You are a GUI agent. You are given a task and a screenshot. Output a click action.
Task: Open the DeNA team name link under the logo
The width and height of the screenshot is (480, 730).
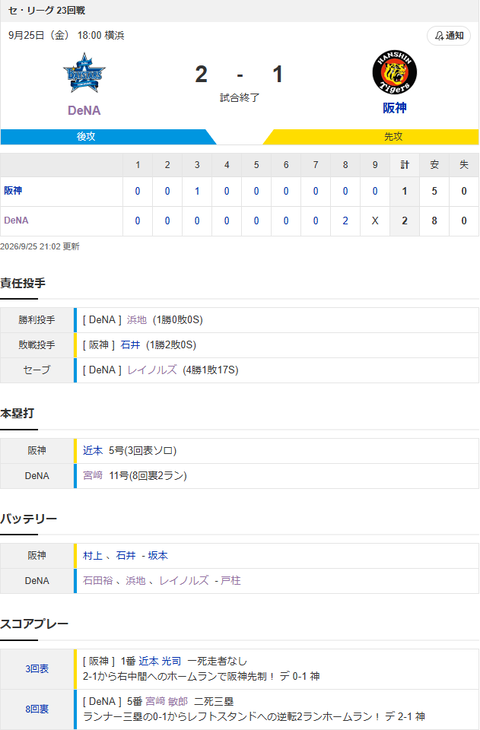coord(84,110)
